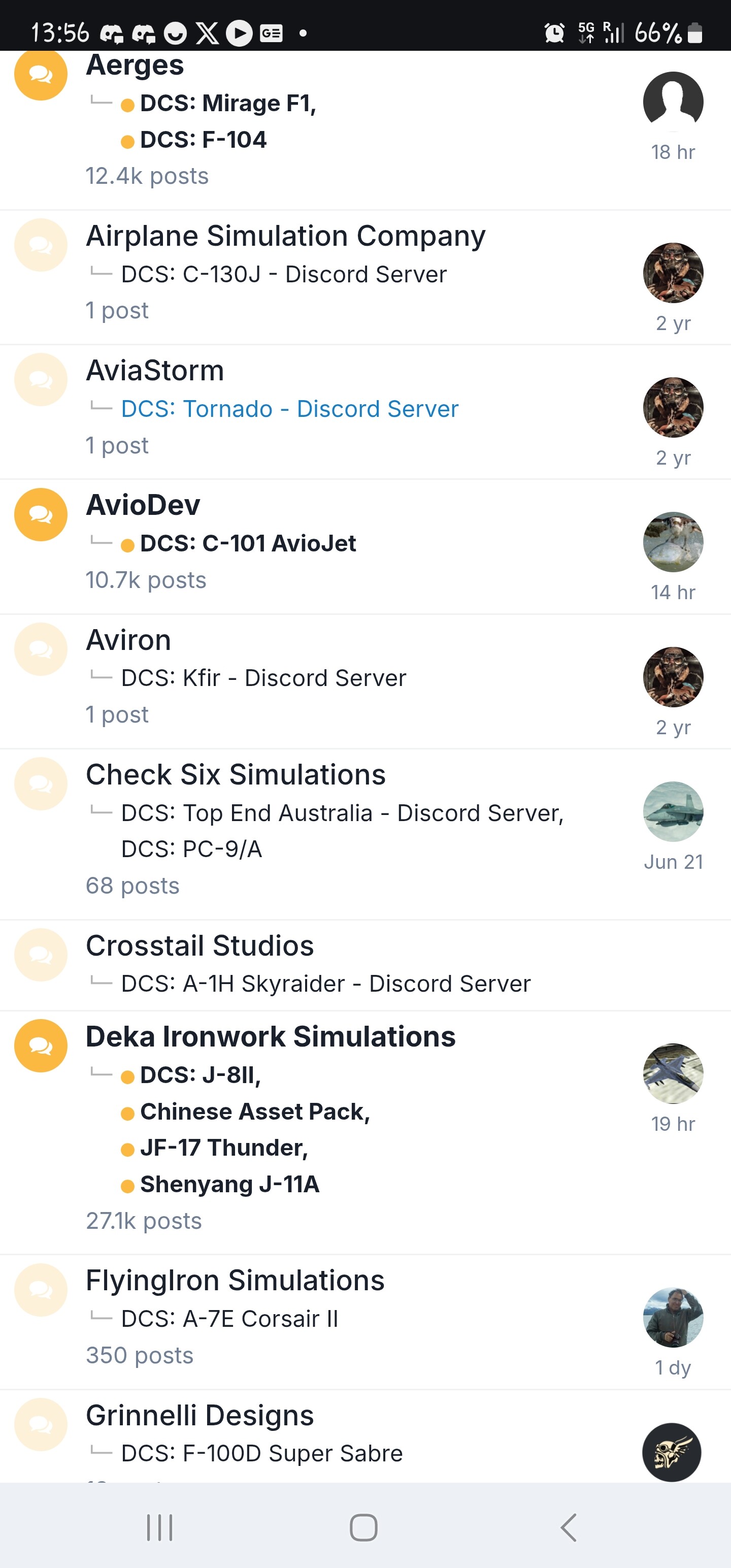Tap the battery icon in status bar

(x=695, y=33)
